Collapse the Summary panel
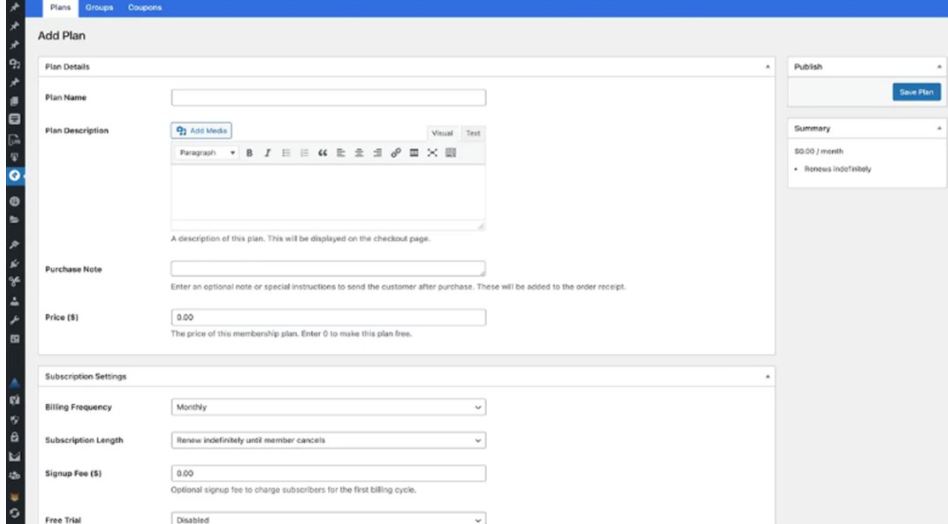The width and height of the screenshot is (948, 524). pyautogui.click(x=939, y=128)
